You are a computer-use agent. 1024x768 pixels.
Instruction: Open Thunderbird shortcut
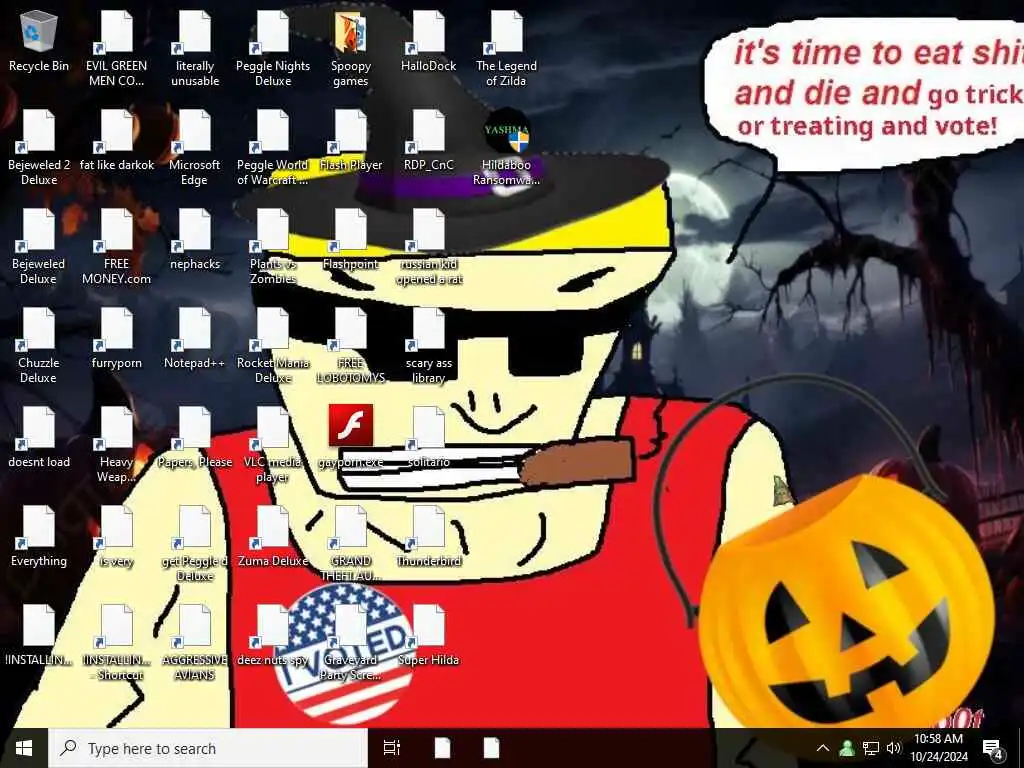[x=428, y=537]
